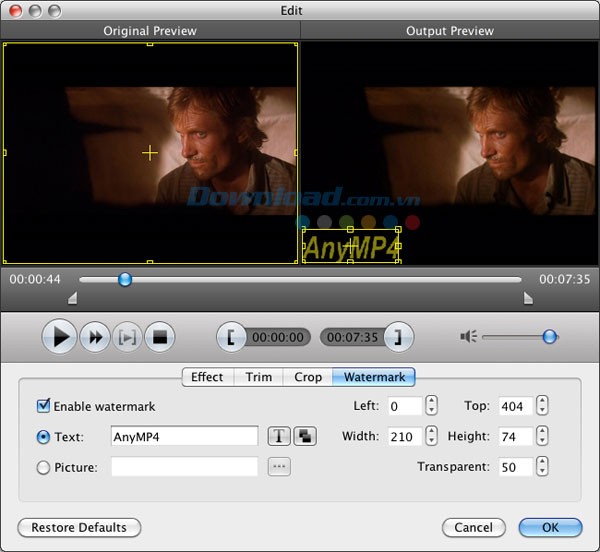Click the Transparent value field
The width and height of the screenshot is (600, 552).
(x=515, y=467)
